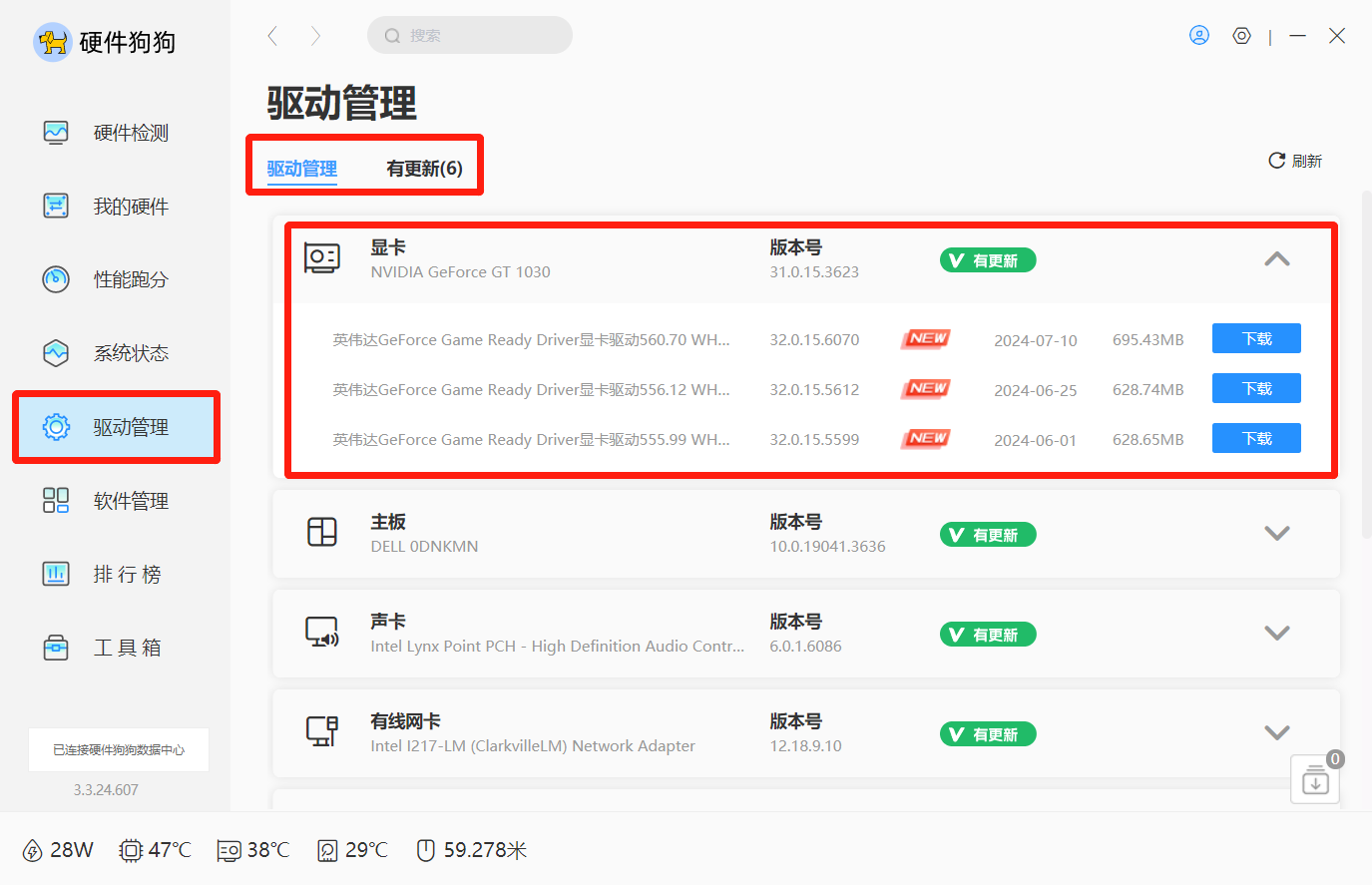Select the 驱动管理 gear icon in sidebar
Screen dimensions: 1372x886
[56, 427]
